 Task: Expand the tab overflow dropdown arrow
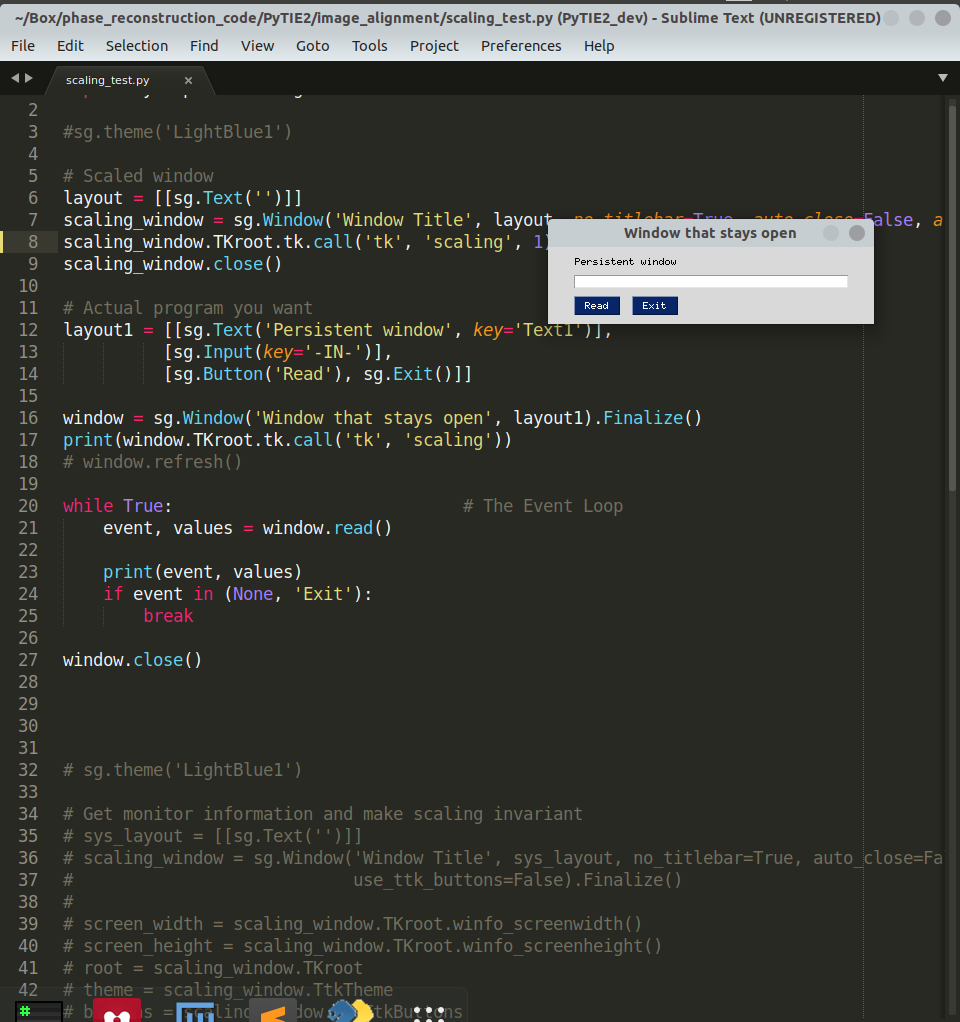(941, 77)
